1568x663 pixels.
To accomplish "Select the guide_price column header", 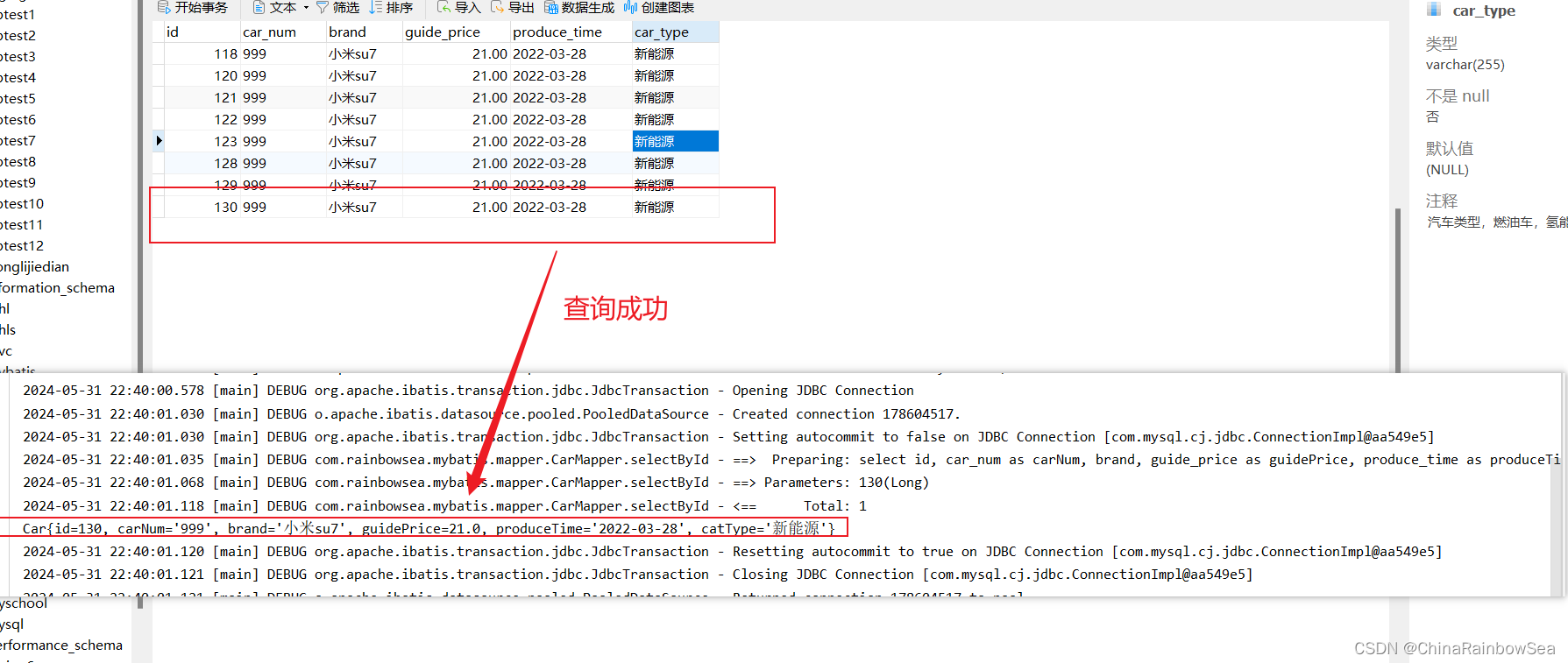I will click(457, 32).
